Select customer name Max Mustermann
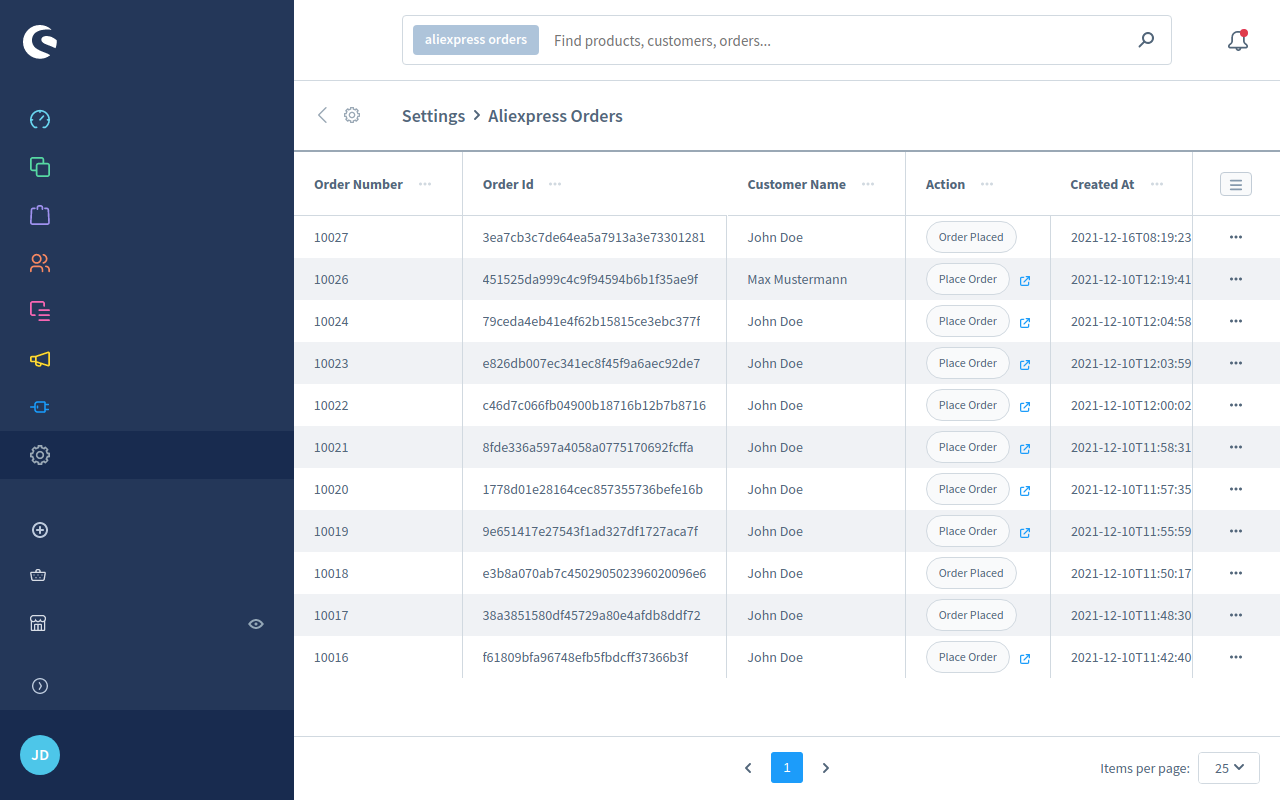 pos(797,279)
